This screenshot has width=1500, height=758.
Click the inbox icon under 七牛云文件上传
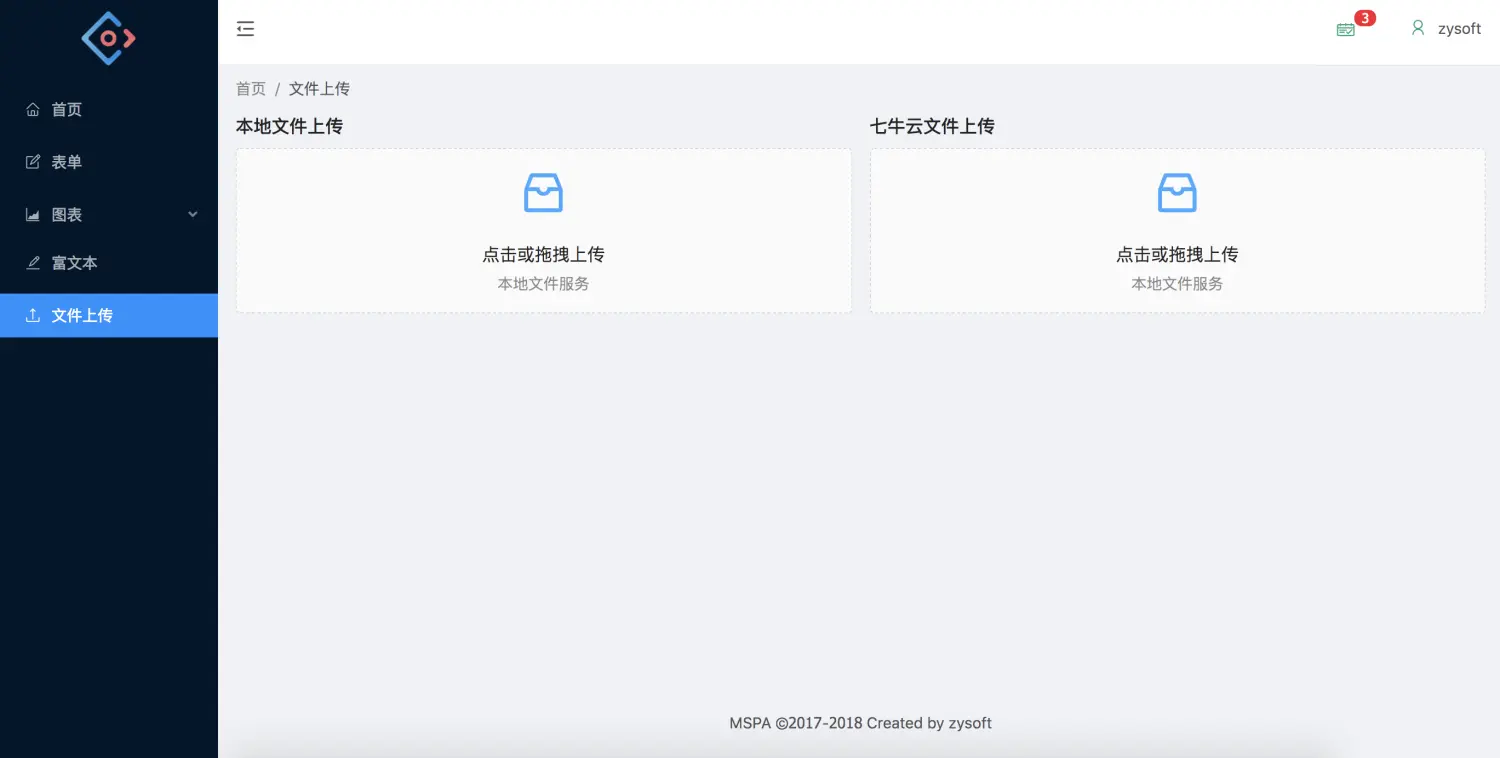1177,192
